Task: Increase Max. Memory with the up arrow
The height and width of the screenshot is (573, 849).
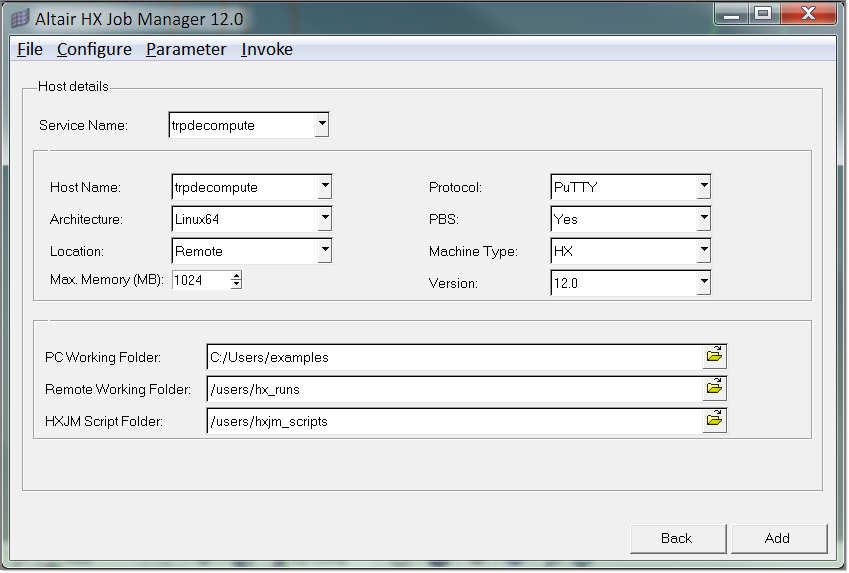Action: (236, 276)
